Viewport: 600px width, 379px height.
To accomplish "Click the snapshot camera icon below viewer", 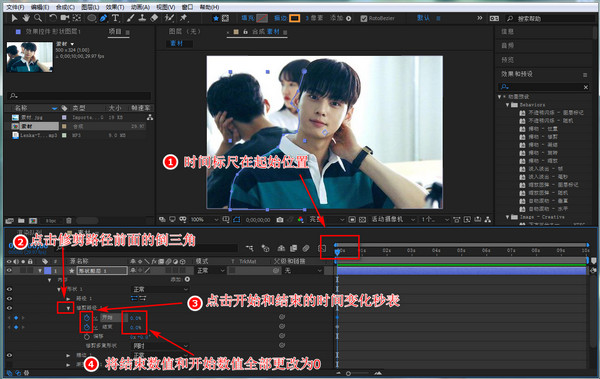I will click(x=280, y=219).
